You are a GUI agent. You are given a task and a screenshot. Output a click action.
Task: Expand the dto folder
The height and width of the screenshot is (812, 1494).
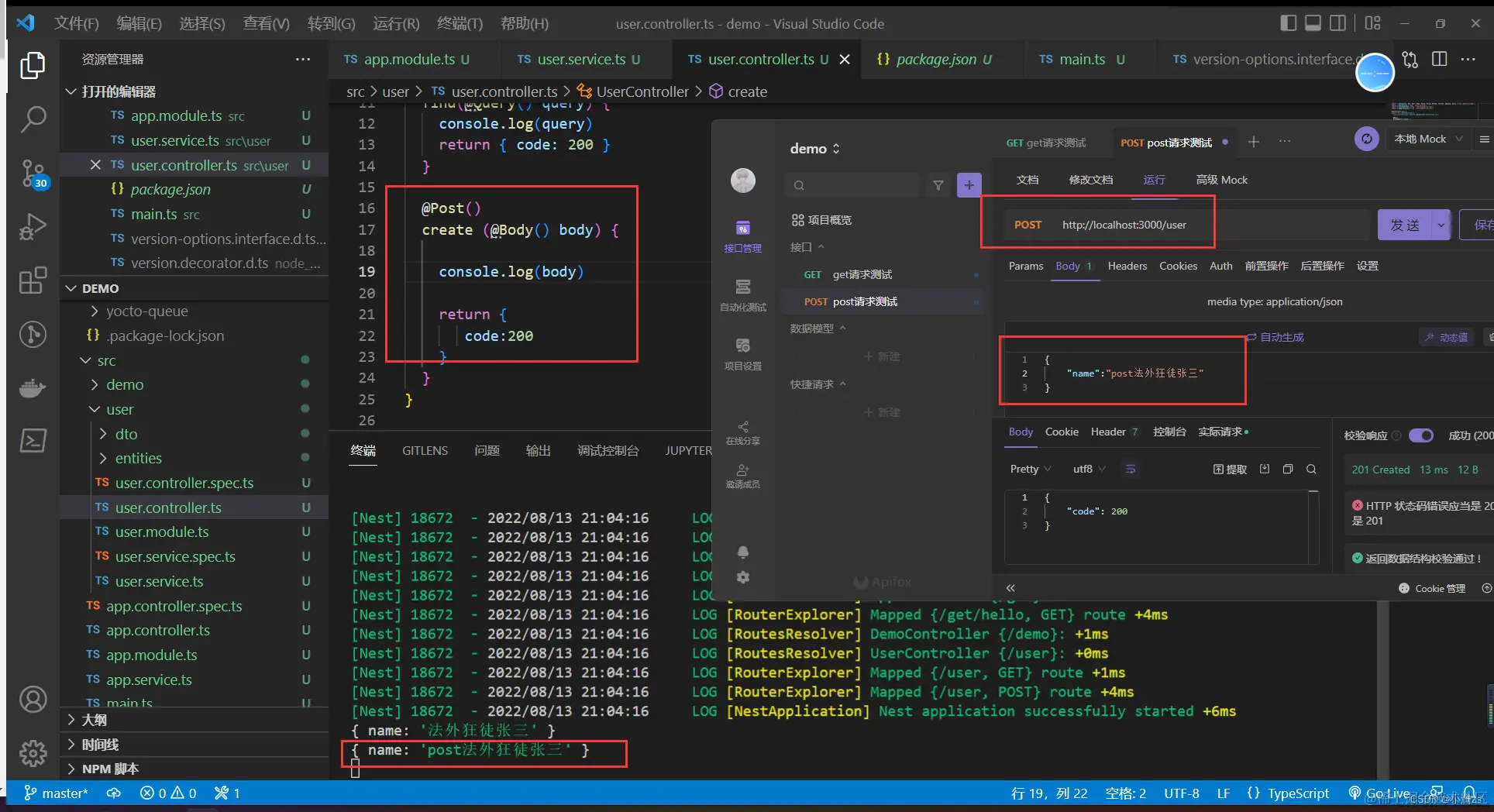126,434
